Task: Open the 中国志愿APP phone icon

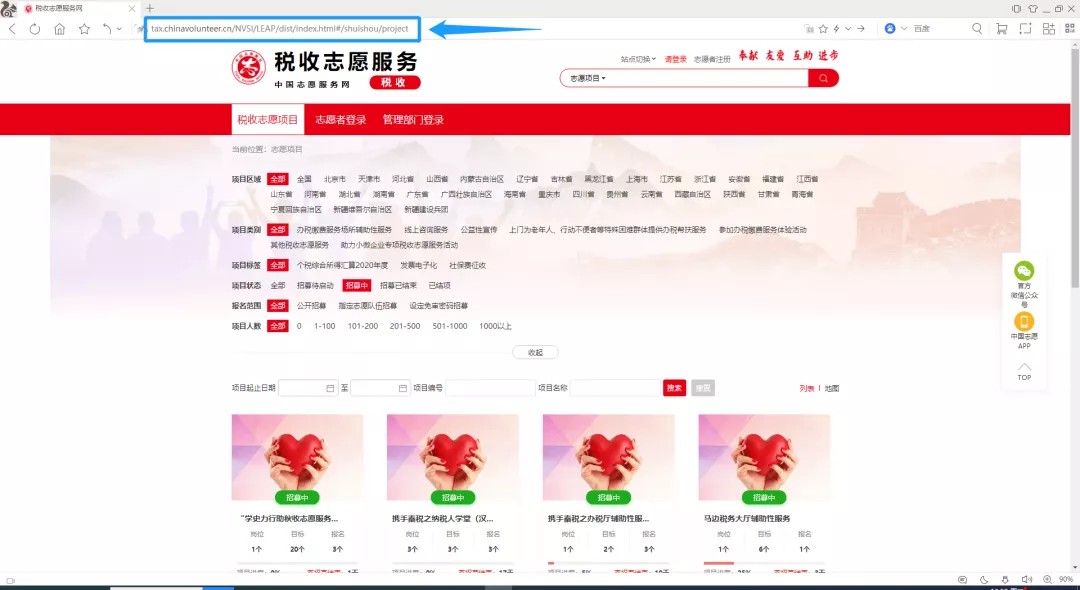Action: click(x=1024, y=320)
